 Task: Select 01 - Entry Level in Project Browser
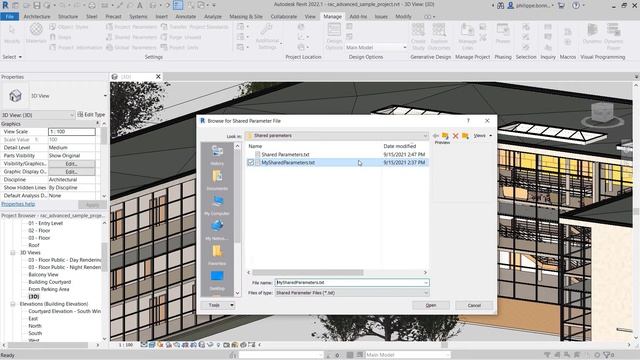point(45,223)
